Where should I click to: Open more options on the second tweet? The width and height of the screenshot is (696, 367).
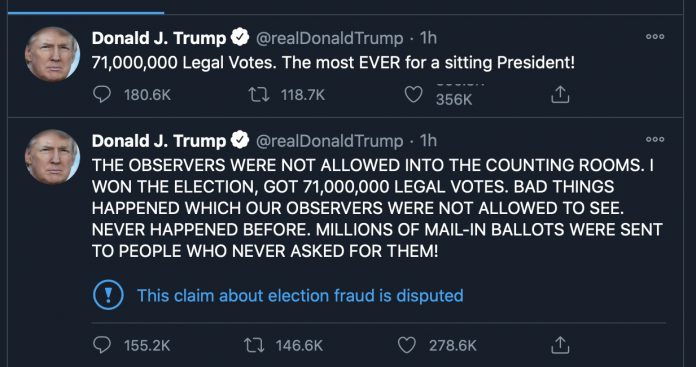(x=655, y=140)
